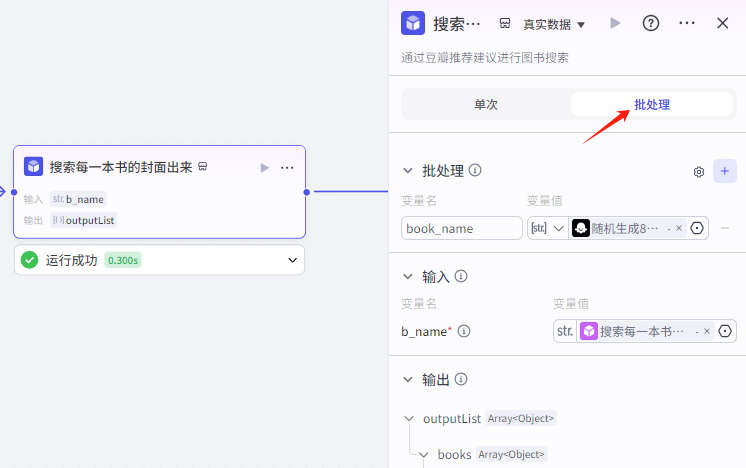Expand the 运行成功 result dropdown
The height and width of the screenshot is (468, 746).
293,260
